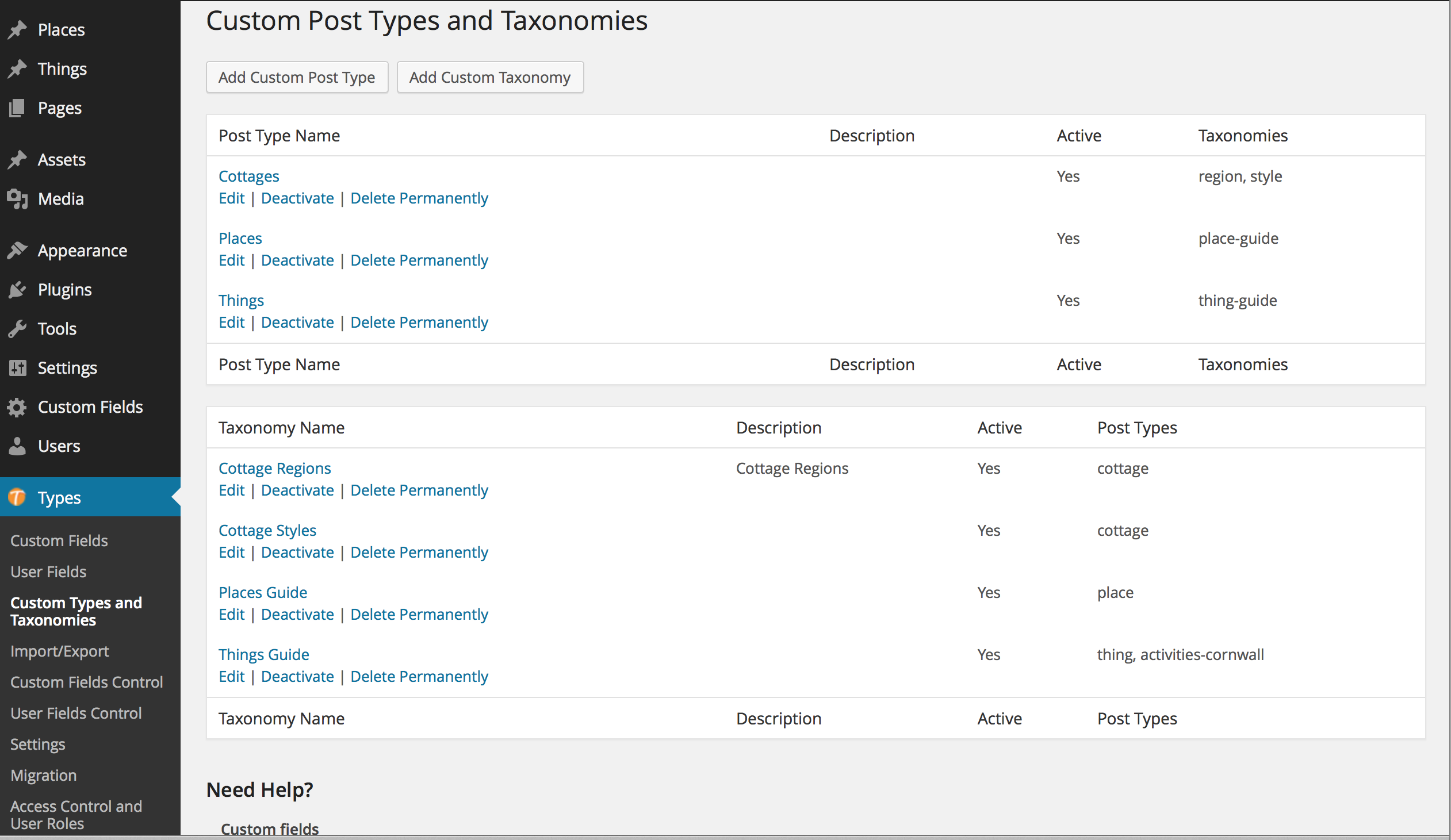Viewport: 1451px width, 840px height.
Task: Open Settings under the Types submenu
Action: coord(38,745)
